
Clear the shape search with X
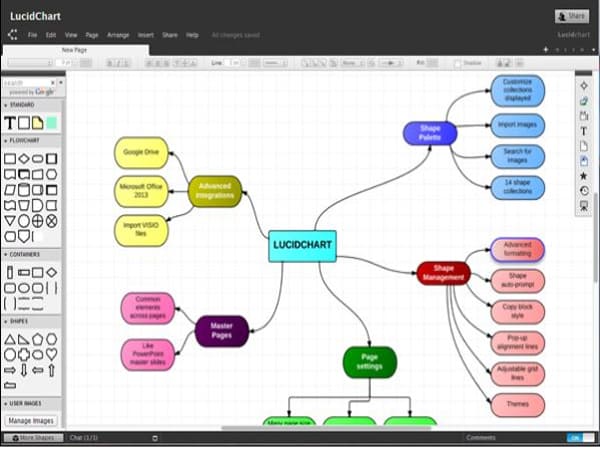(53, 83)
